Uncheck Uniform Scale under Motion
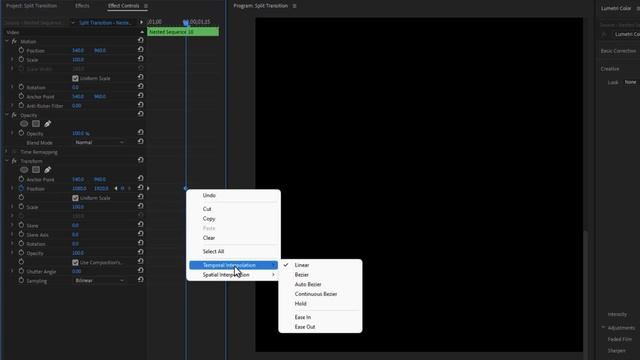 (75, 78)
